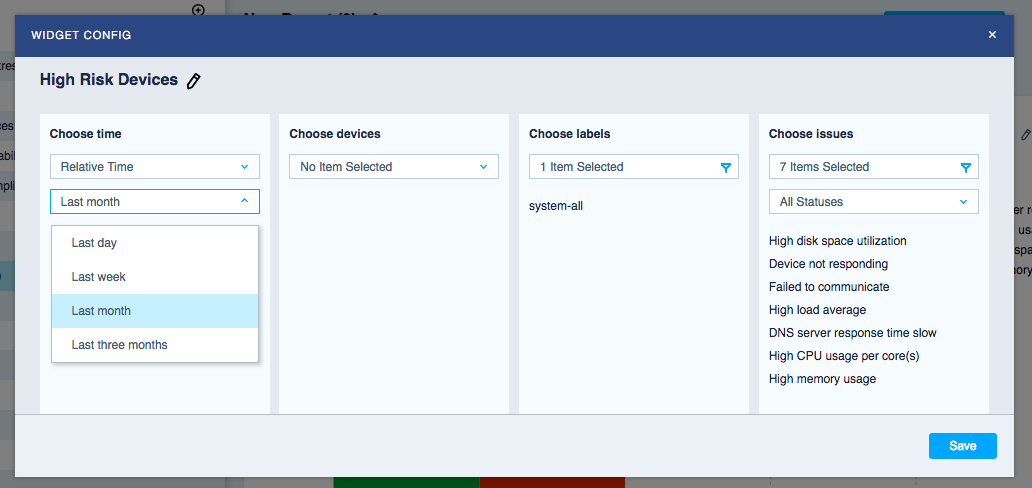The height and width of the screenshot is (488, 1032).
Task: Expand the No Item Selected devices dropdown
Action: 393,167
